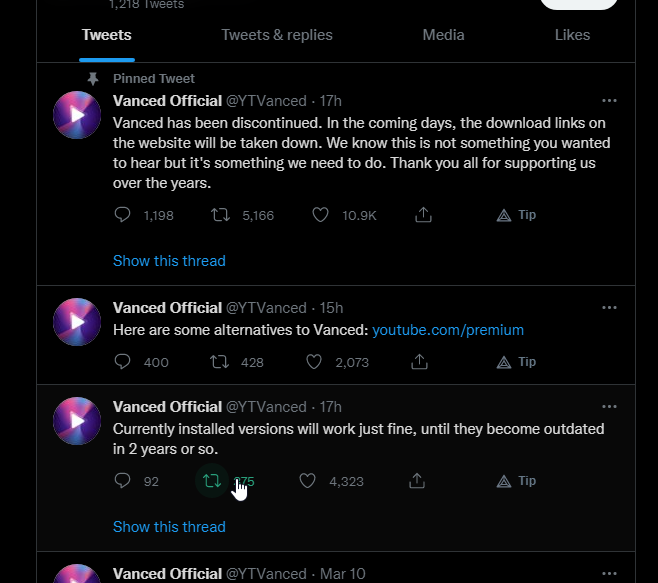Retweet the pinned tweet with 5,166 retweets
658x583 pixels.
tap(220, 215)
